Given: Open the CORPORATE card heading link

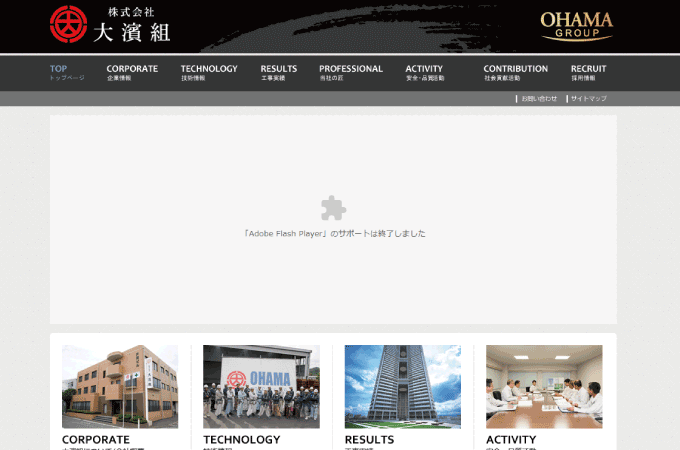Looking at the screenshot, I should coord(96,440).
